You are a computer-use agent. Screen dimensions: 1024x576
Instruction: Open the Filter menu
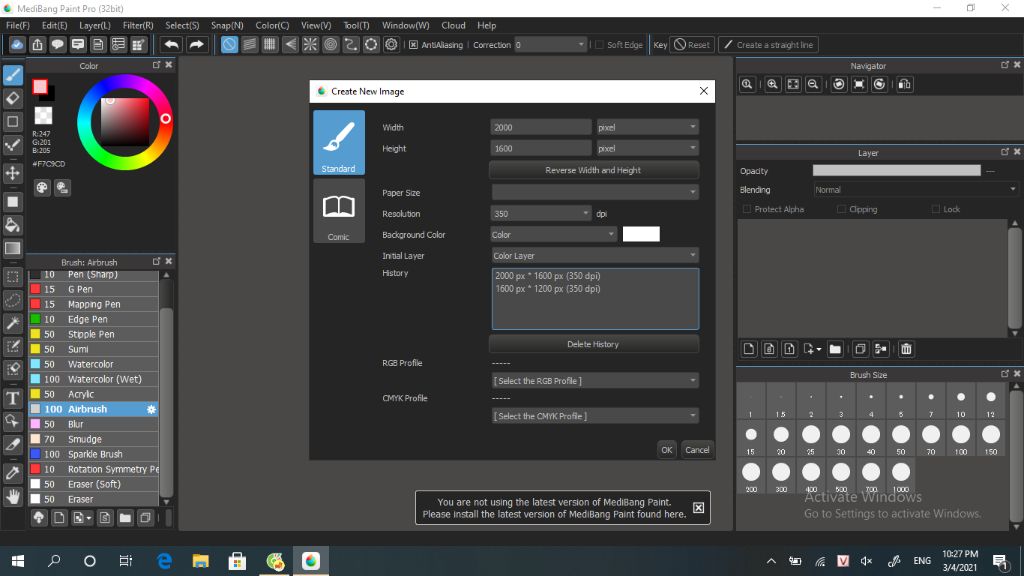click(138, 25)
